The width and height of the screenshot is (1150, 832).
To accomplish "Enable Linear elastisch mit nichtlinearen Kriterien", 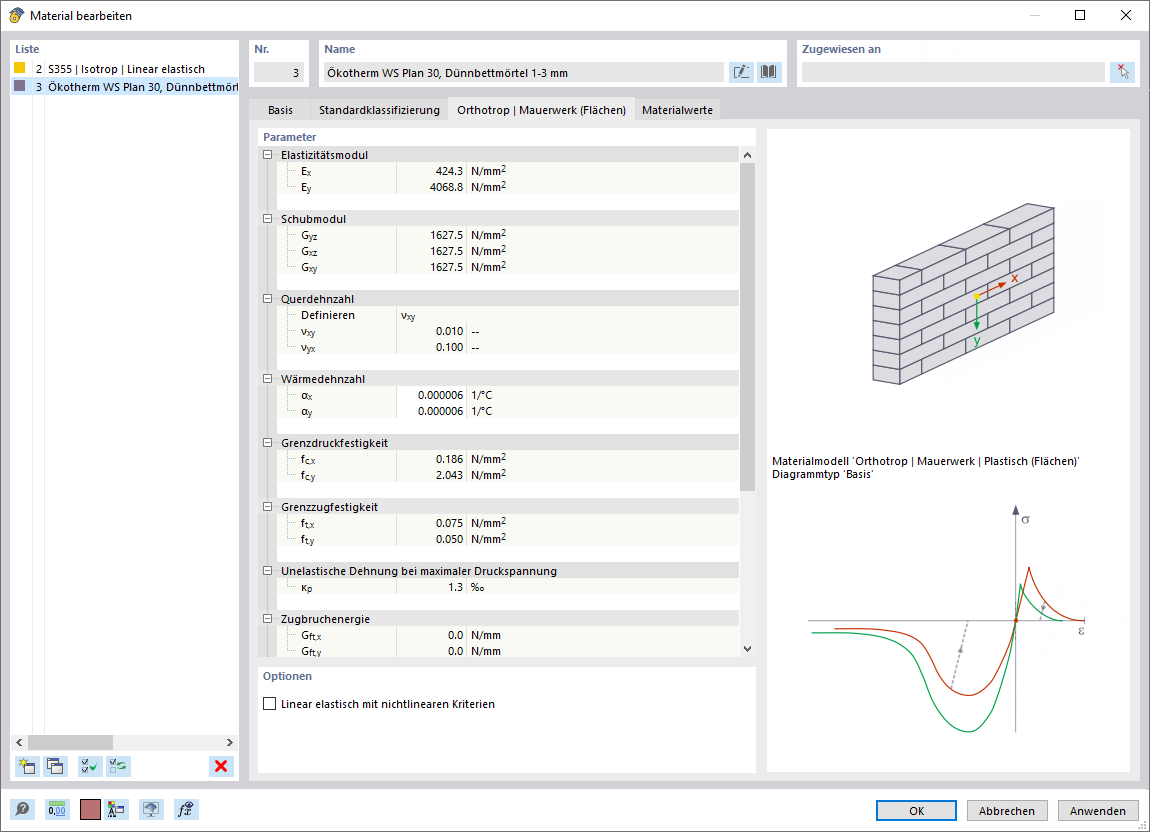I will (270, 704).
